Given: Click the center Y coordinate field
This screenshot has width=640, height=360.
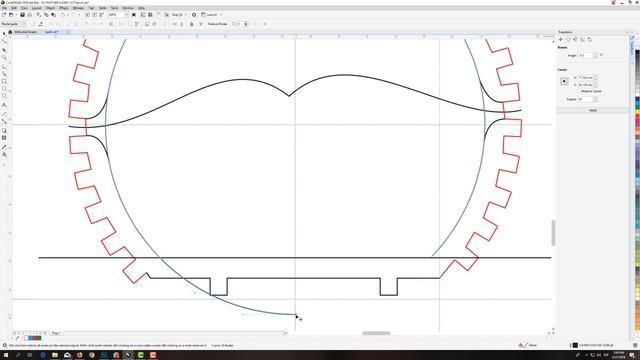Looking at the screenshot, I should click(585, 85).
